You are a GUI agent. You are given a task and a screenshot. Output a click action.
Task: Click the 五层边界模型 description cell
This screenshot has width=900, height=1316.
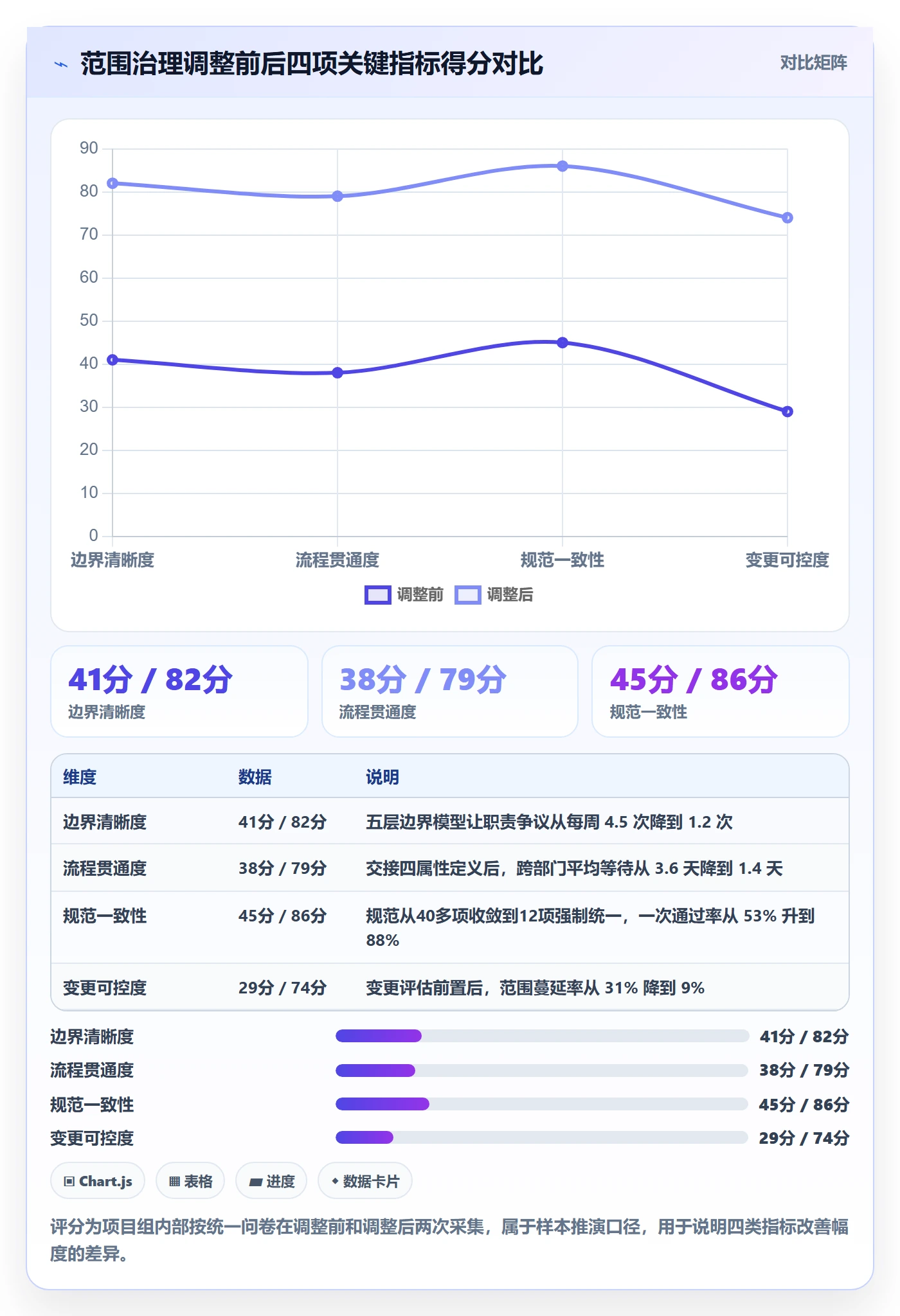[549, 822]
